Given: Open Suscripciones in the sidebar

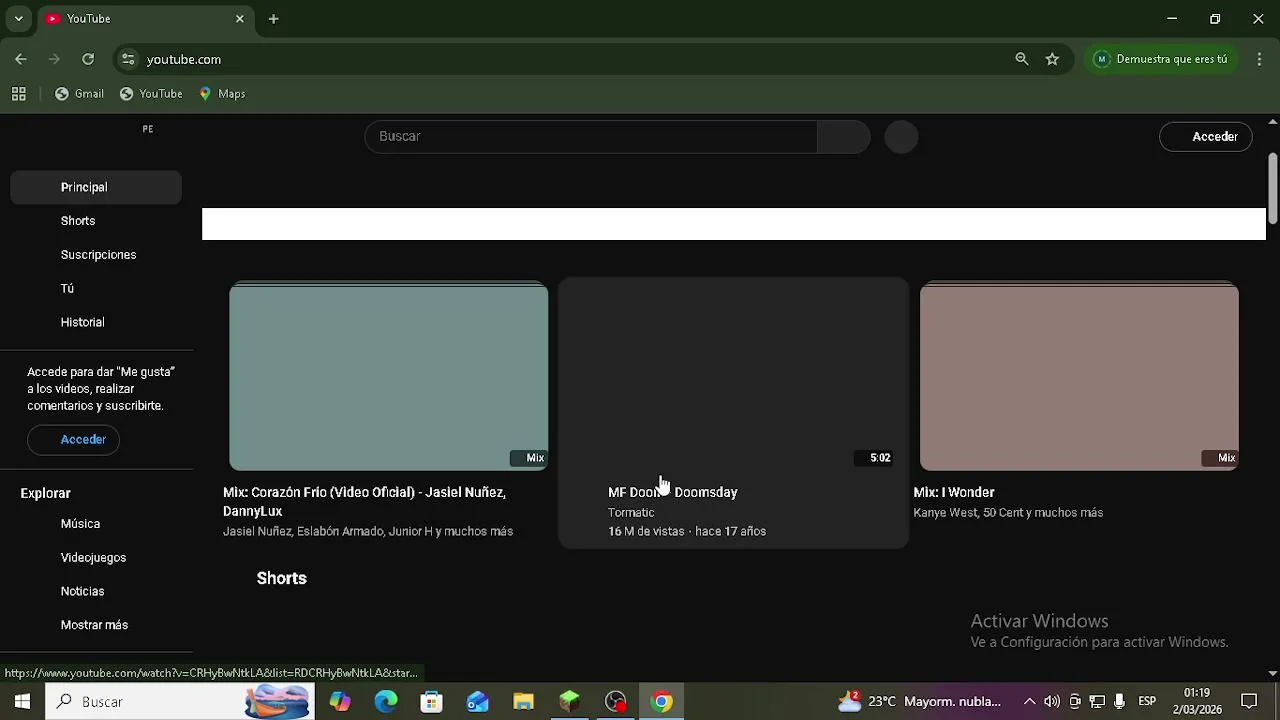Looking at the screenshot, I should 96,255.
